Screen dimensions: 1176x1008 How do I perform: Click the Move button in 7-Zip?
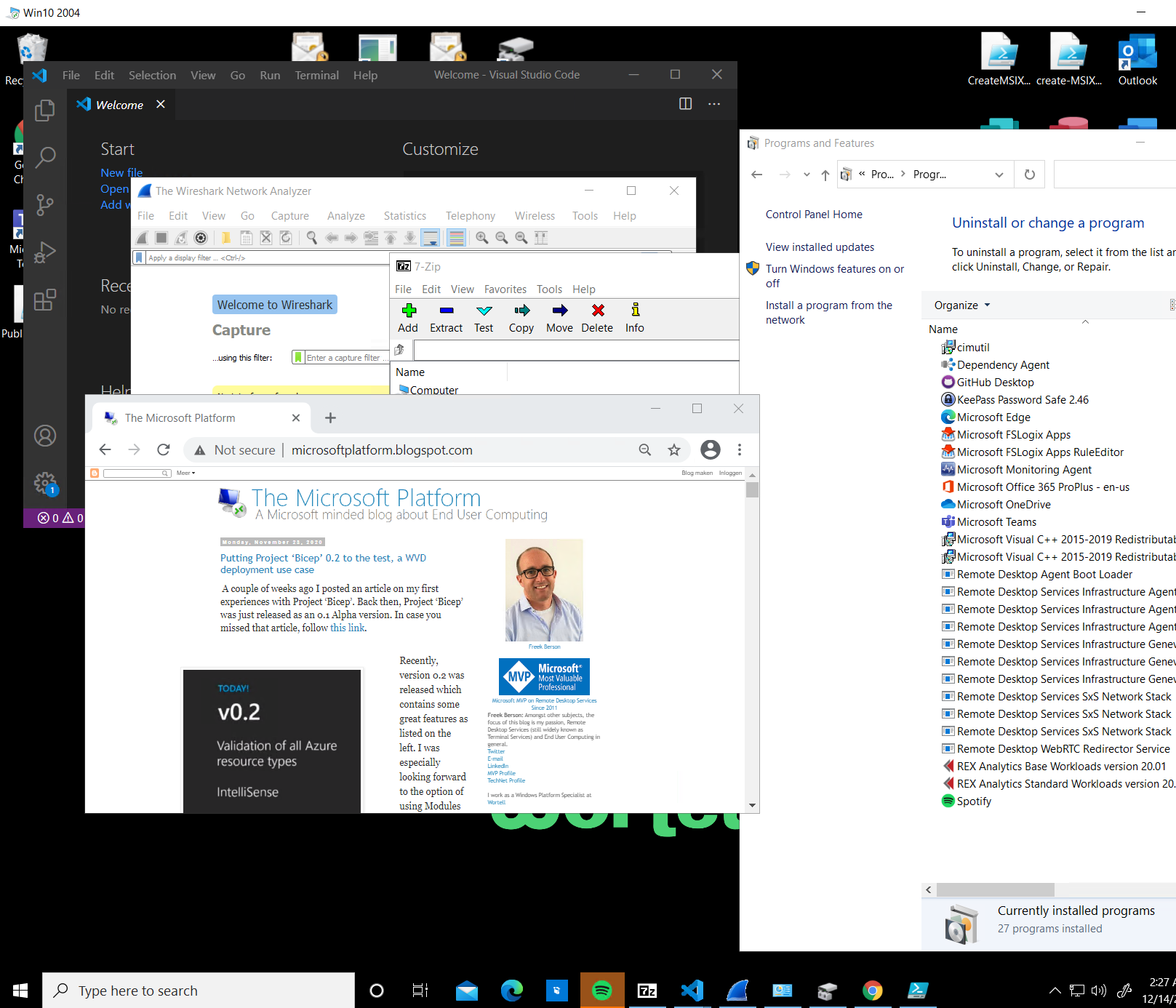point(559,319)
